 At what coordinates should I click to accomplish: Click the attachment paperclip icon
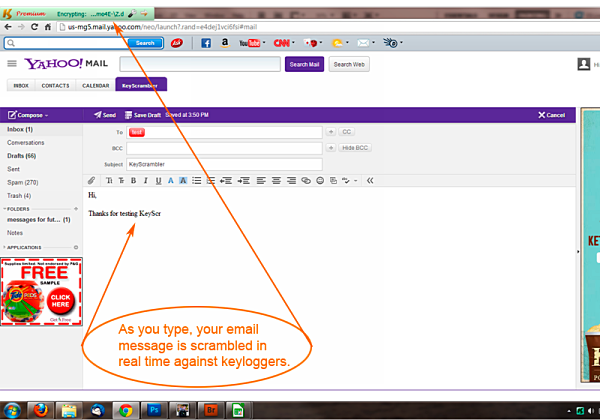[92, 180]
